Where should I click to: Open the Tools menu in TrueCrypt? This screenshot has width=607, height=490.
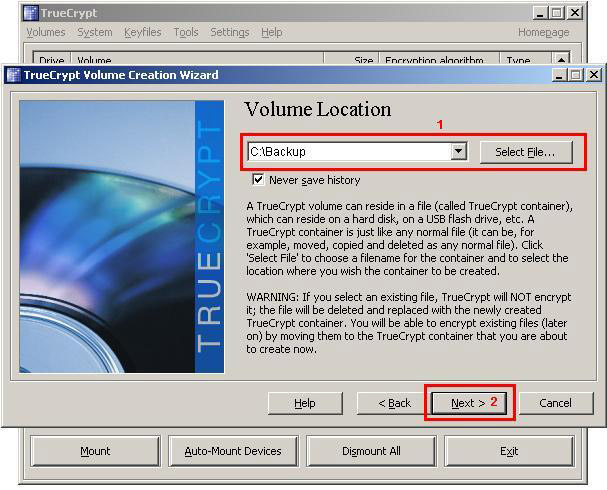pyautogui.click(x=186, y=33)
